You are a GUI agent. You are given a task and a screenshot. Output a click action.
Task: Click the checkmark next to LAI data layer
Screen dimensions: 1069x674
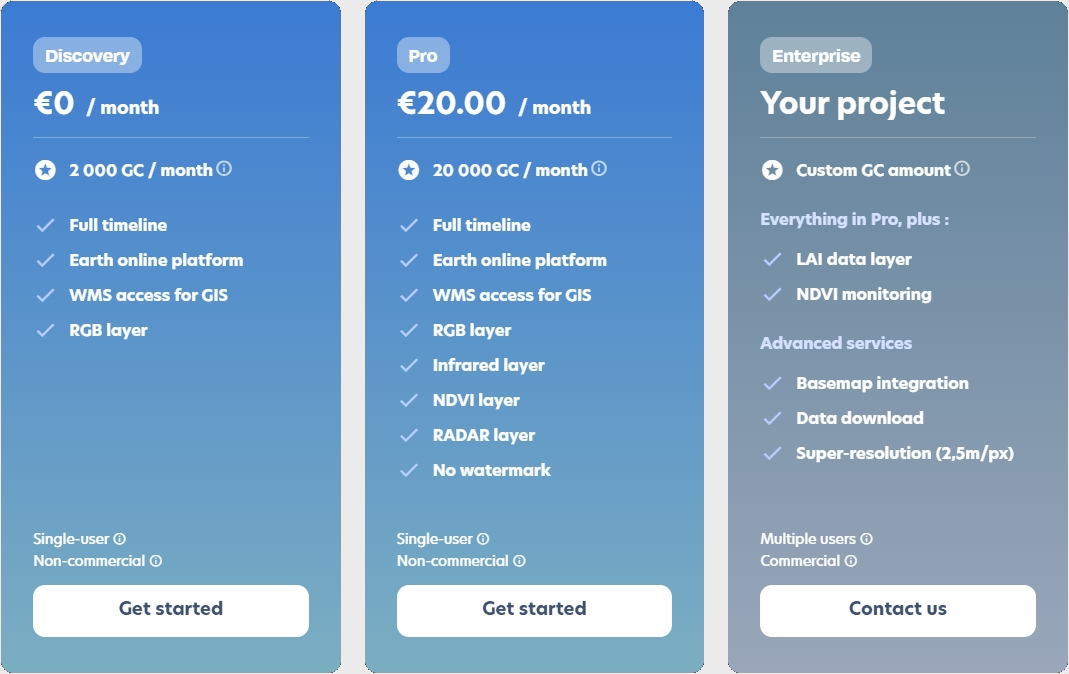tap(772, 260)
